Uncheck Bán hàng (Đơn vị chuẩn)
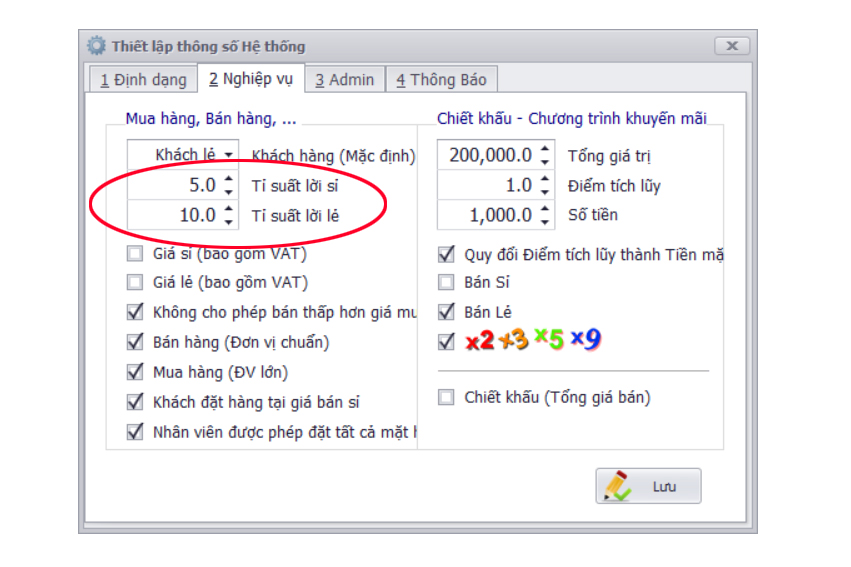Image resolution: width=851 pixels, height=567 pixels. (x=135, y=342)
